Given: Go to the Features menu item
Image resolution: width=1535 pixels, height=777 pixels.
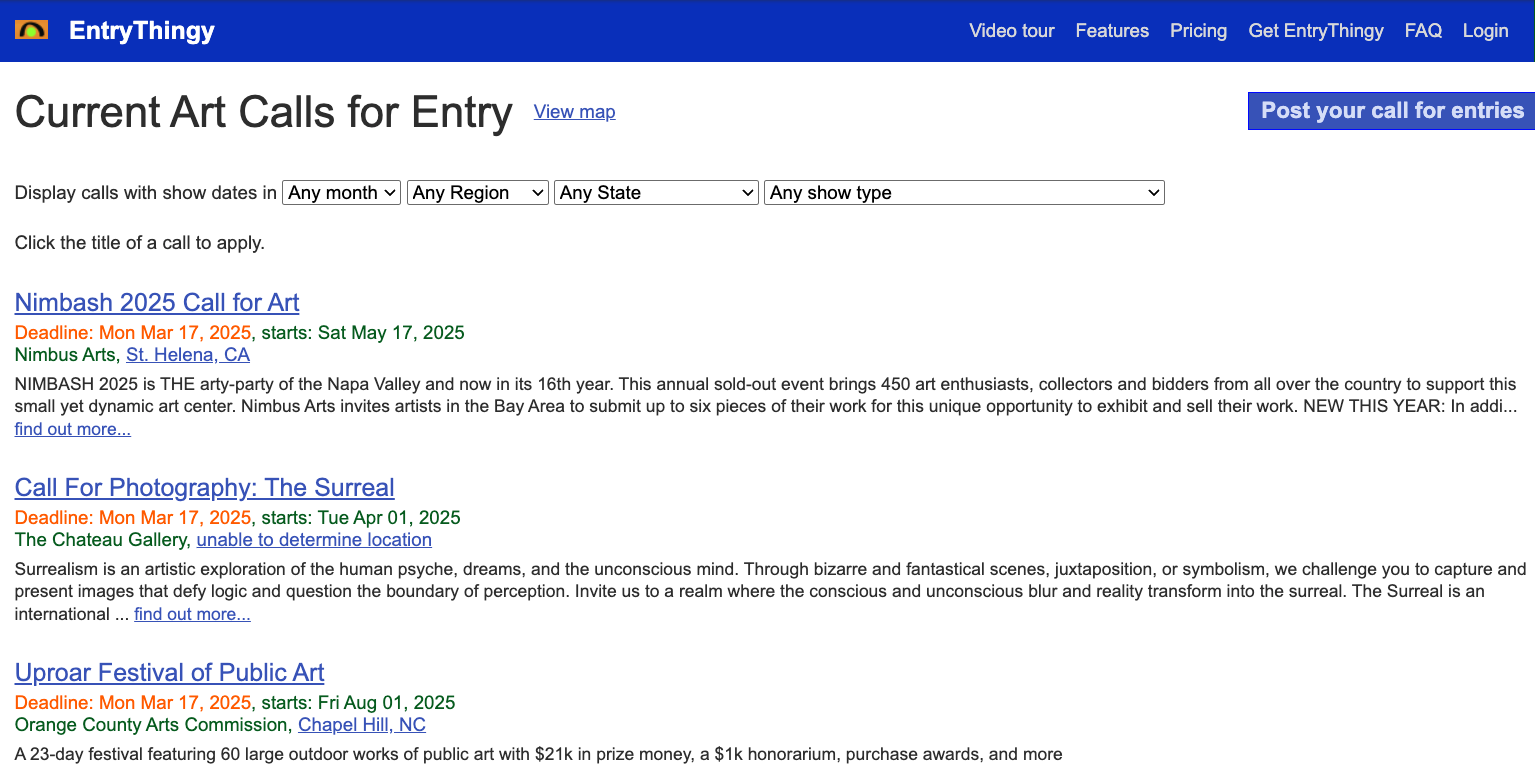Looking at the screenshot, I should 1112,31.
